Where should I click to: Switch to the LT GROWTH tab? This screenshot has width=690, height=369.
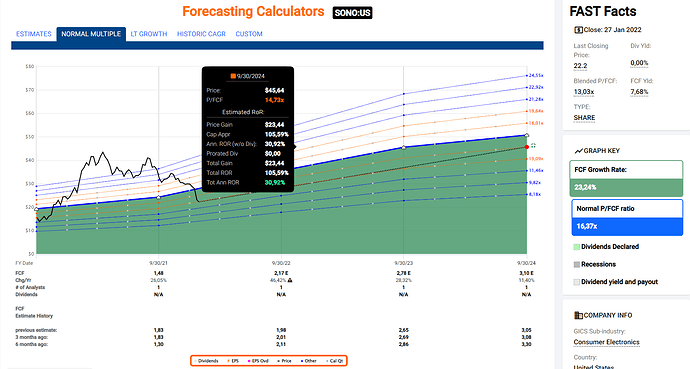click(149, 34)
